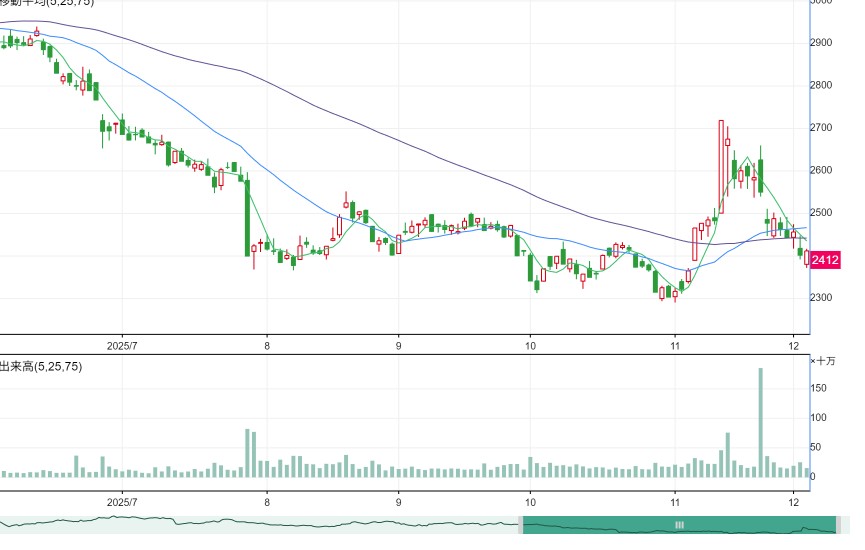Click the left handle of the range selector

[520, 525]
